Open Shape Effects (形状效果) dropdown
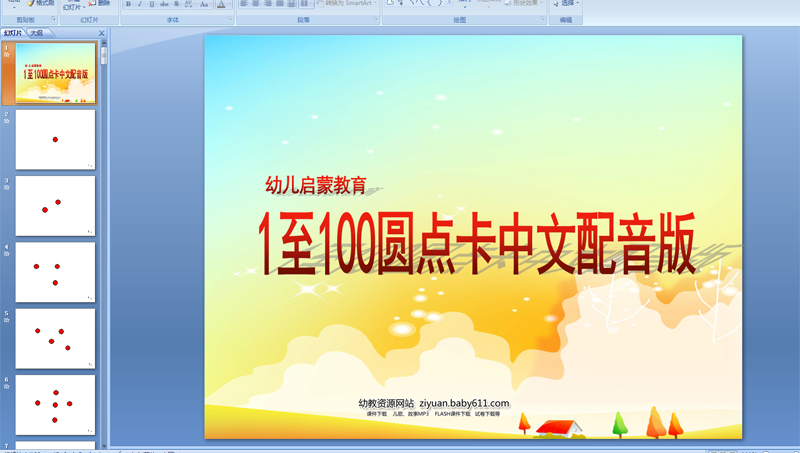Viewport: 800px width, 453px height. pos(526,3)
